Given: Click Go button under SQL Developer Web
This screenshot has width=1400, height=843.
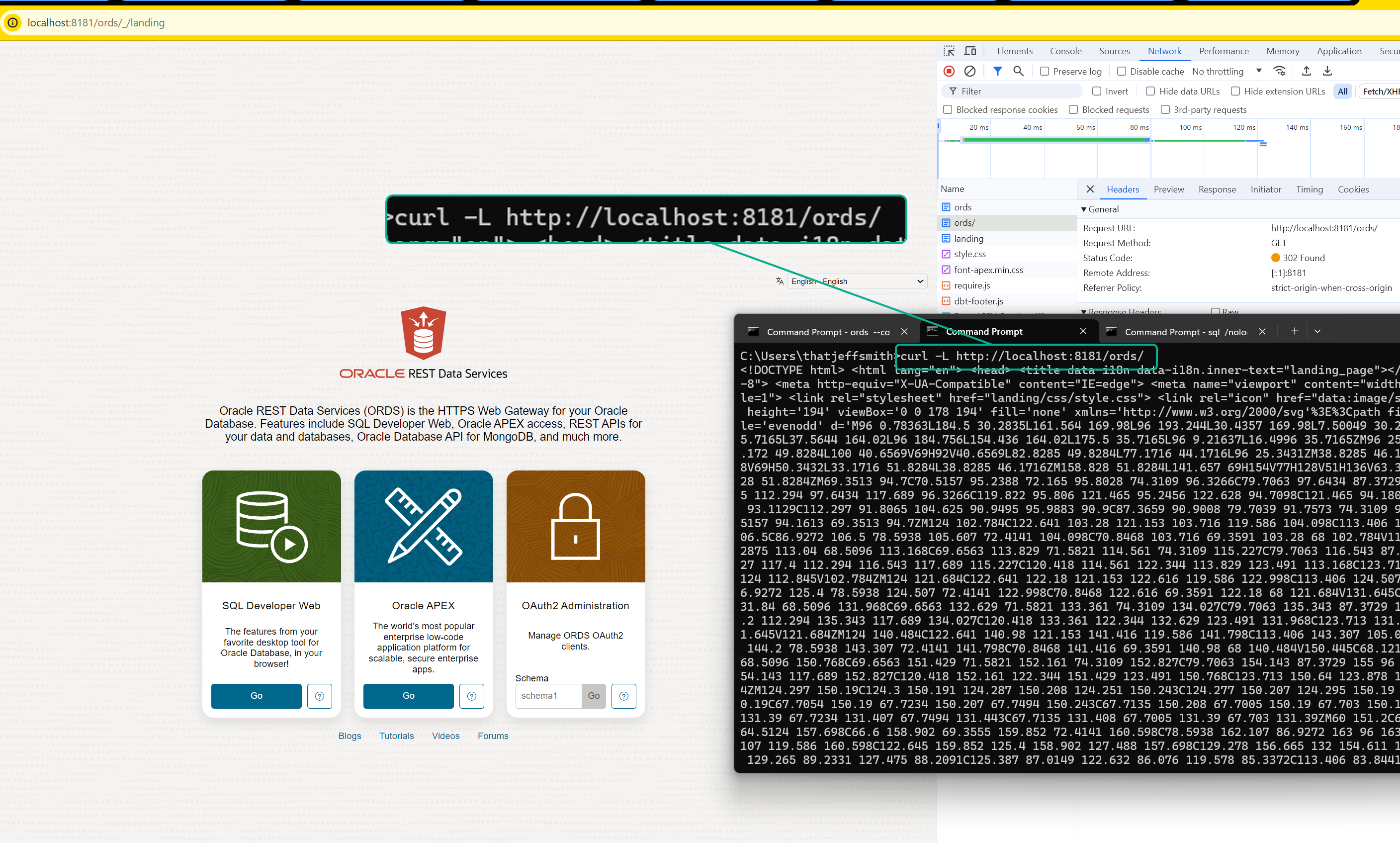Looking at the screenshot, I should pos(256,696).
